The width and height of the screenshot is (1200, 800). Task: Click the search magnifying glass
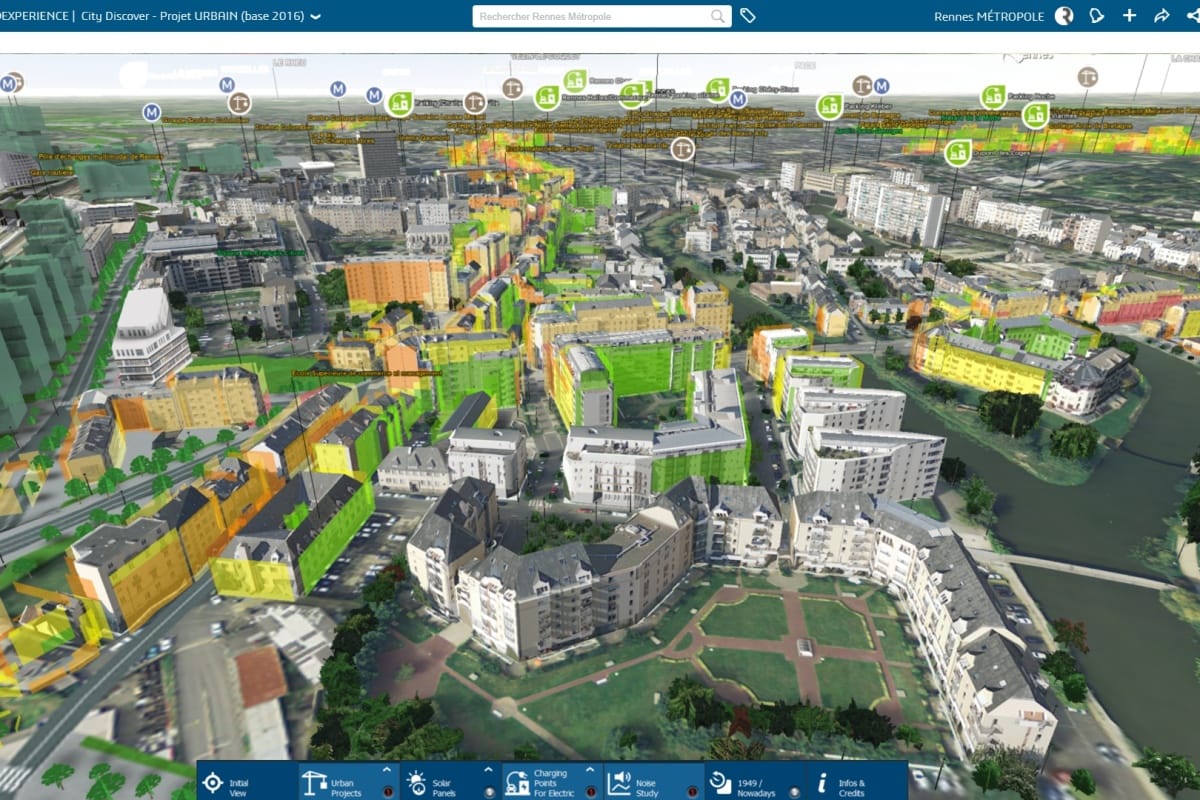click(715, 17)
